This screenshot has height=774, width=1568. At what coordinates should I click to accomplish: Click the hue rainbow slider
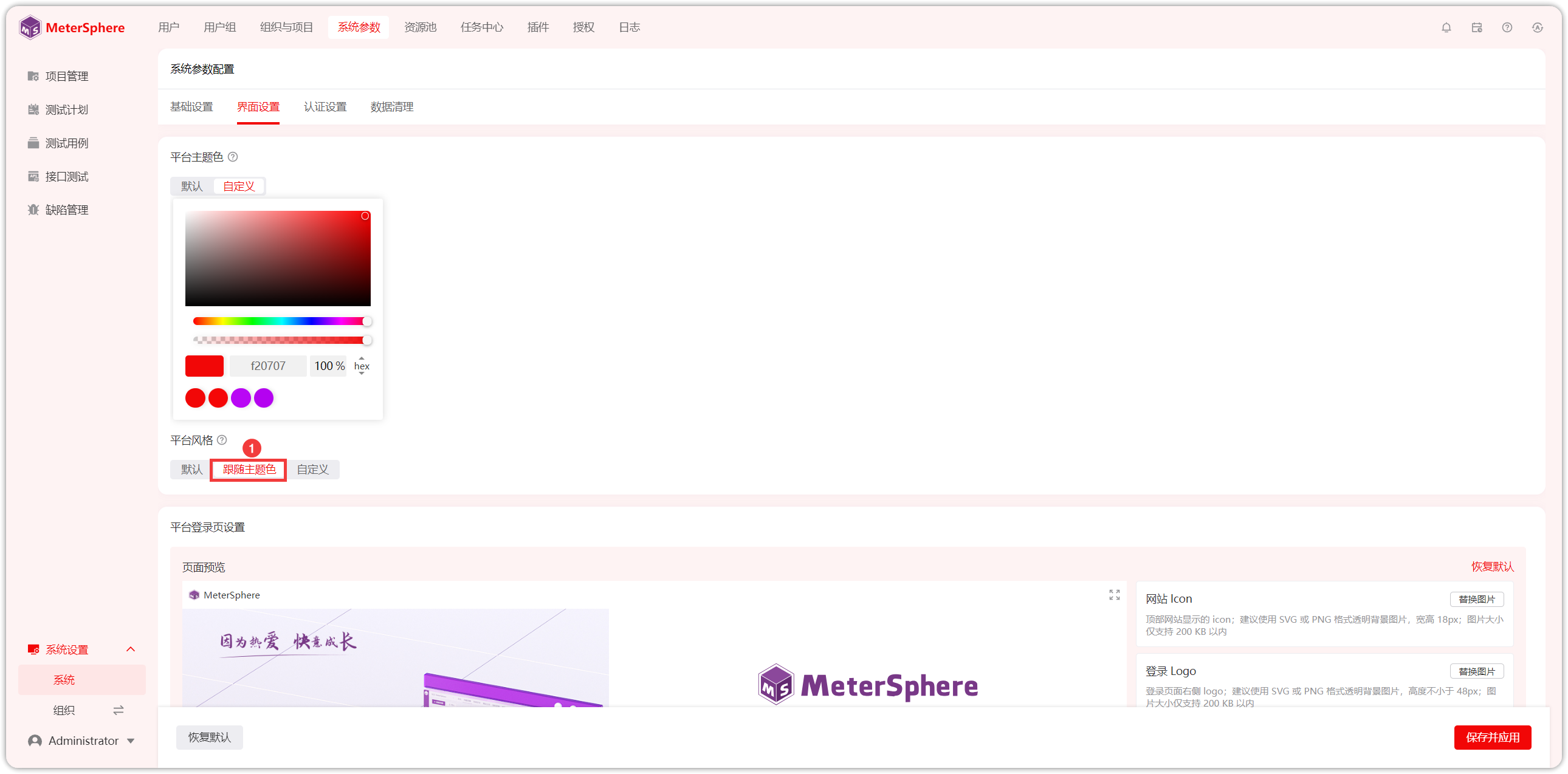coord(281,321)
